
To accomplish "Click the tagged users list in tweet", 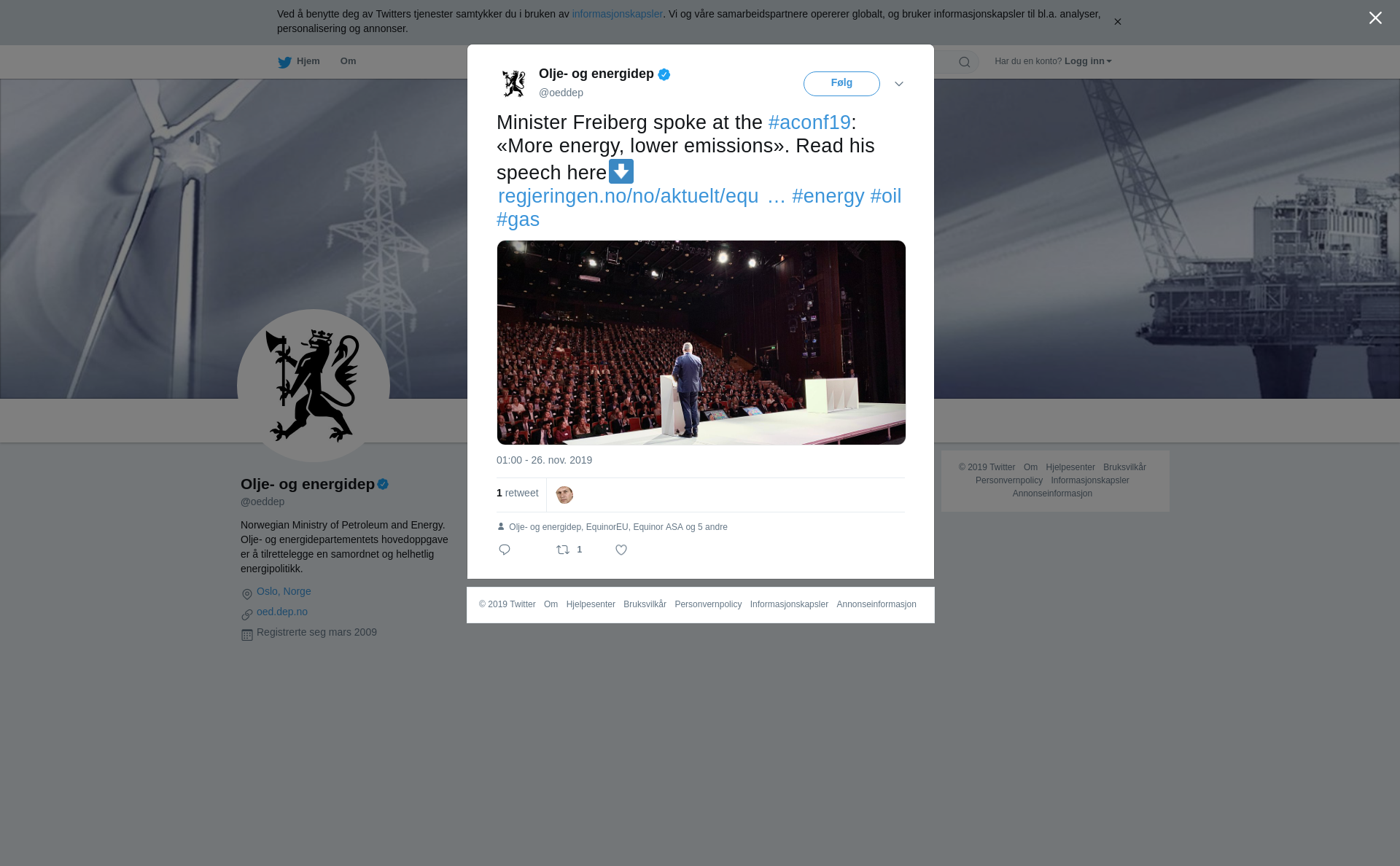I will (618, 527).
